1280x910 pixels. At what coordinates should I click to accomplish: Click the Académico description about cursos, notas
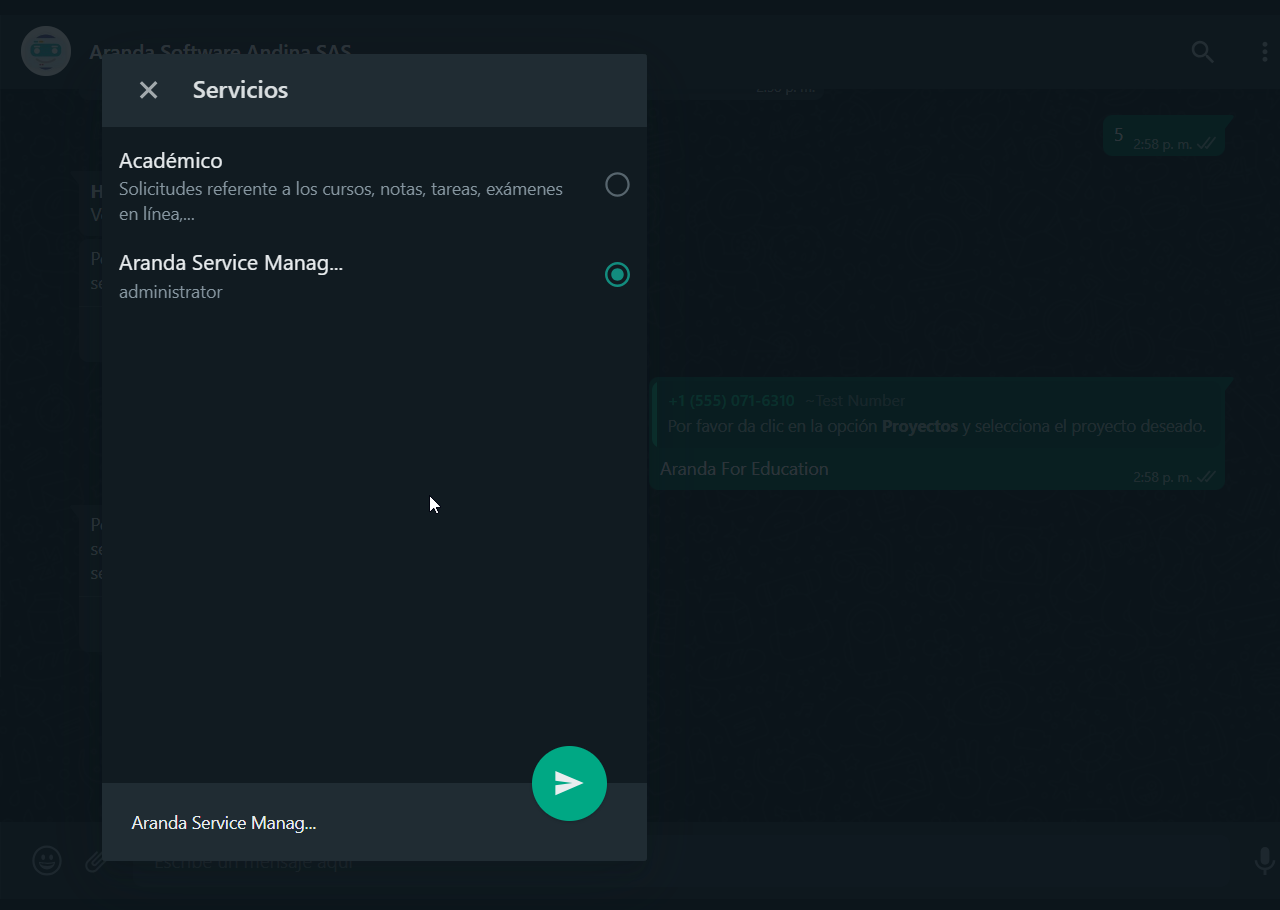pos(341,201)
